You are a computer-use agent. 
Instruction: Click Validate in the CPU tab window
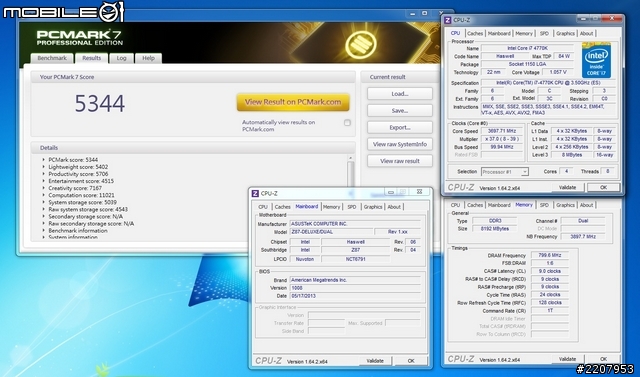(567, 187)
